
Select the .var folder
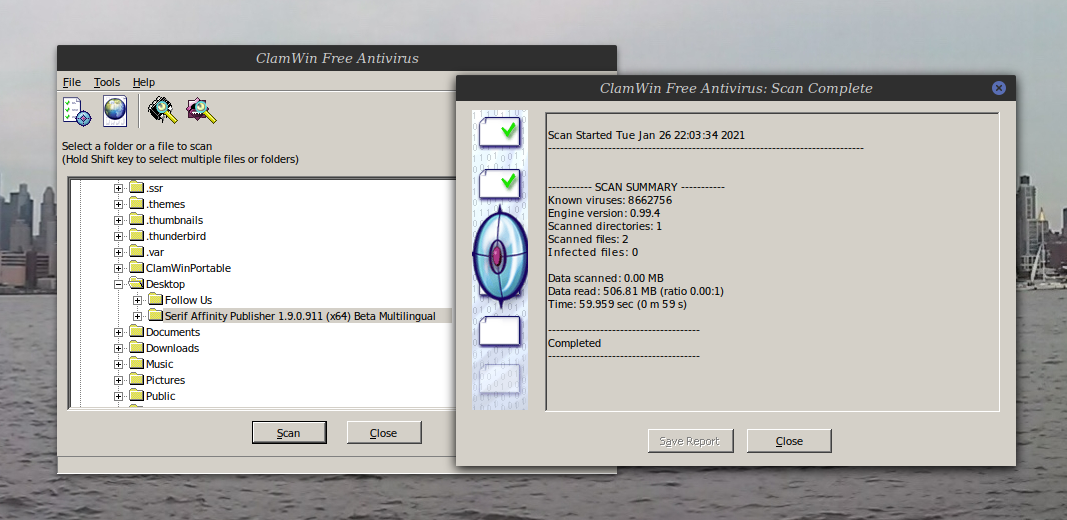pyautogui.click(x=155, y=252)
